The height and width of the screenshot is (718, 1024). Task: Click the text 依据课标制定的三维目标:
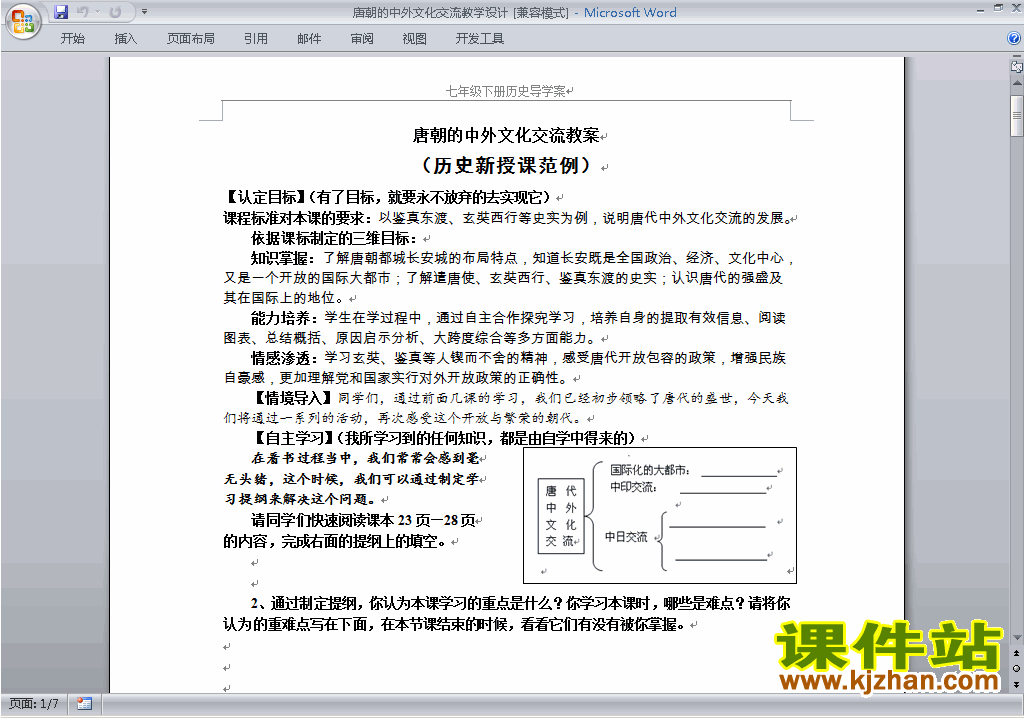coord(335,238)
